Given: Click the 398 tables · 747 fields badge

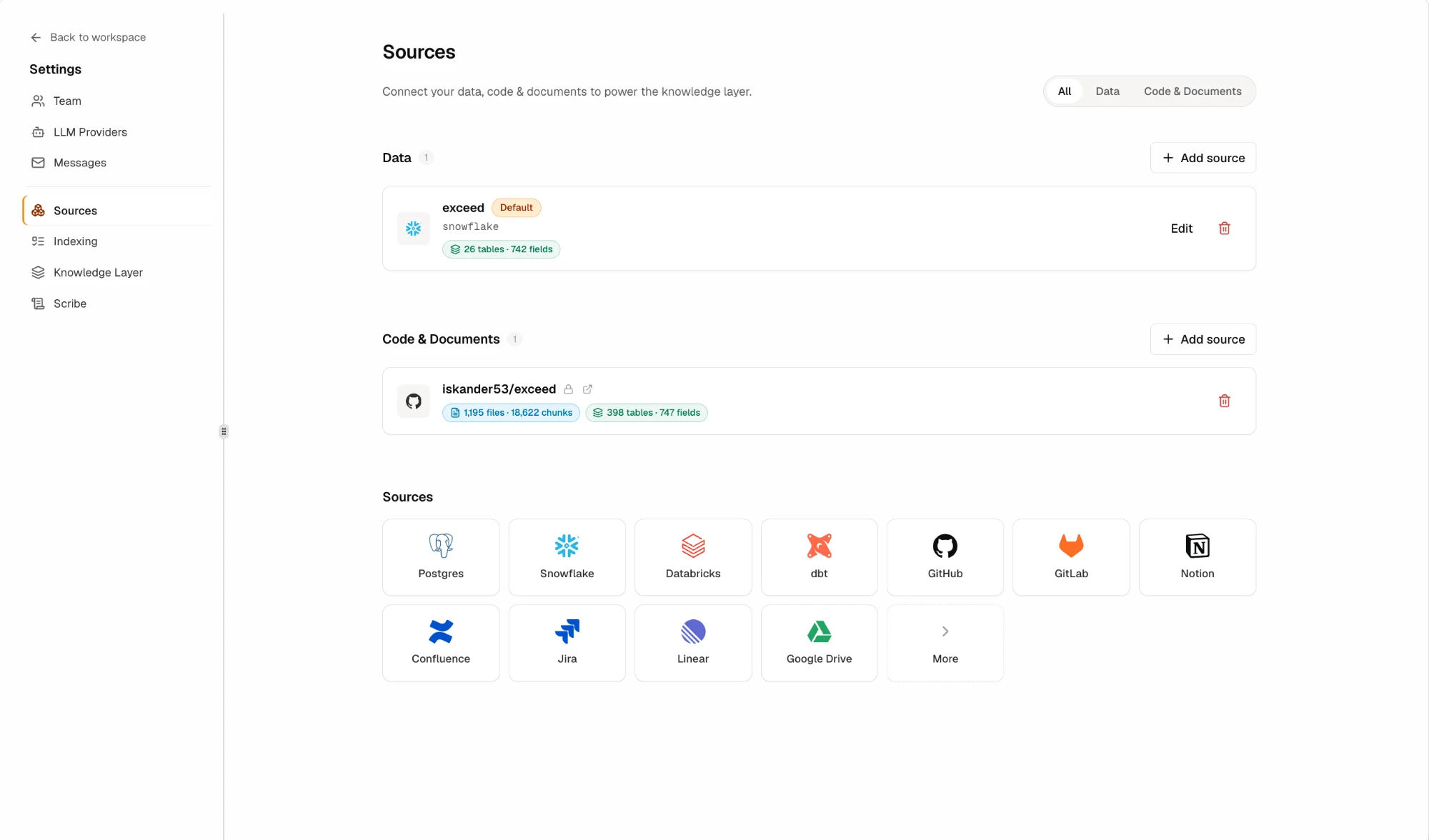Looking at the screenshot, I should tap(647, 413).
